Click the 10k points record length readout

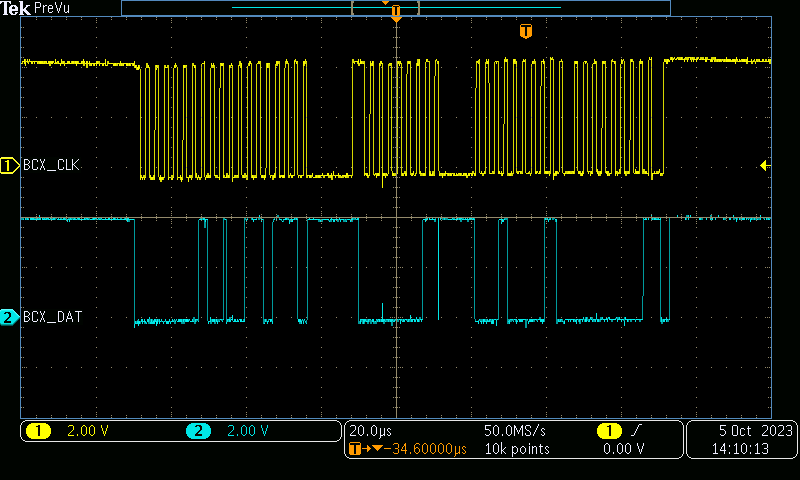pyautogui.click(x=517, y=449)
